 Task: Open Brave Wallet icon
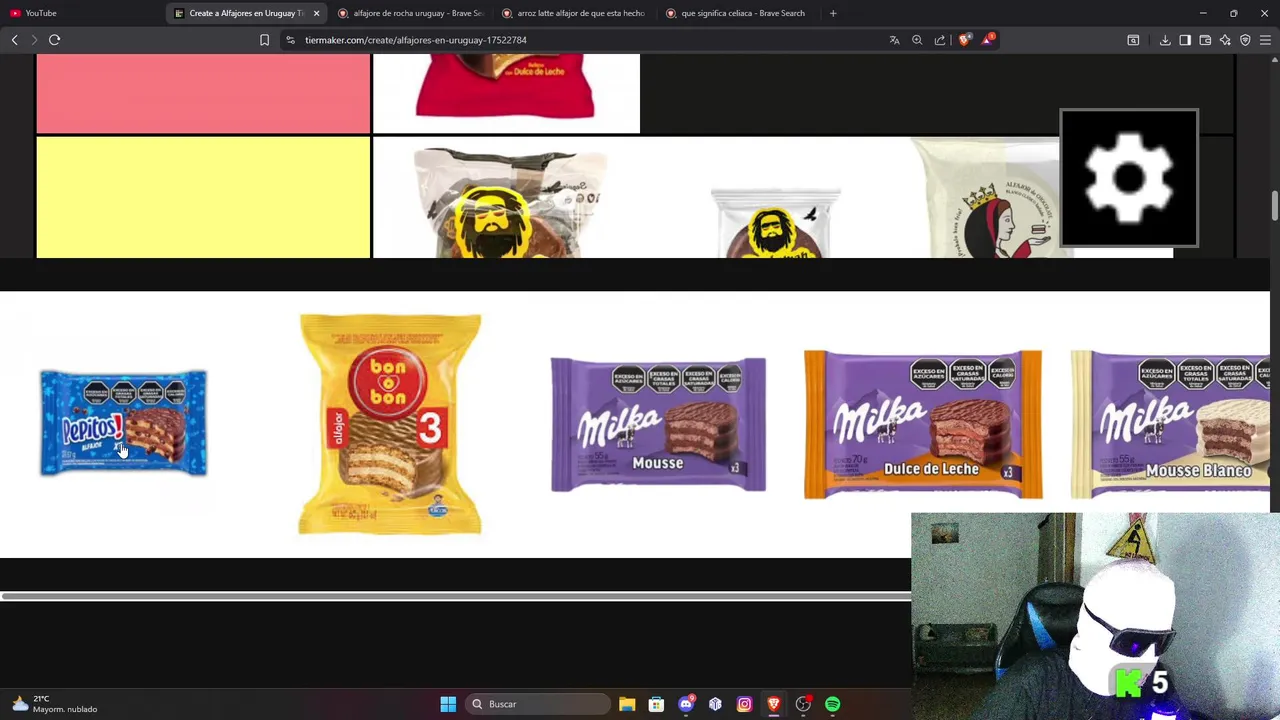pos(1205,40)
